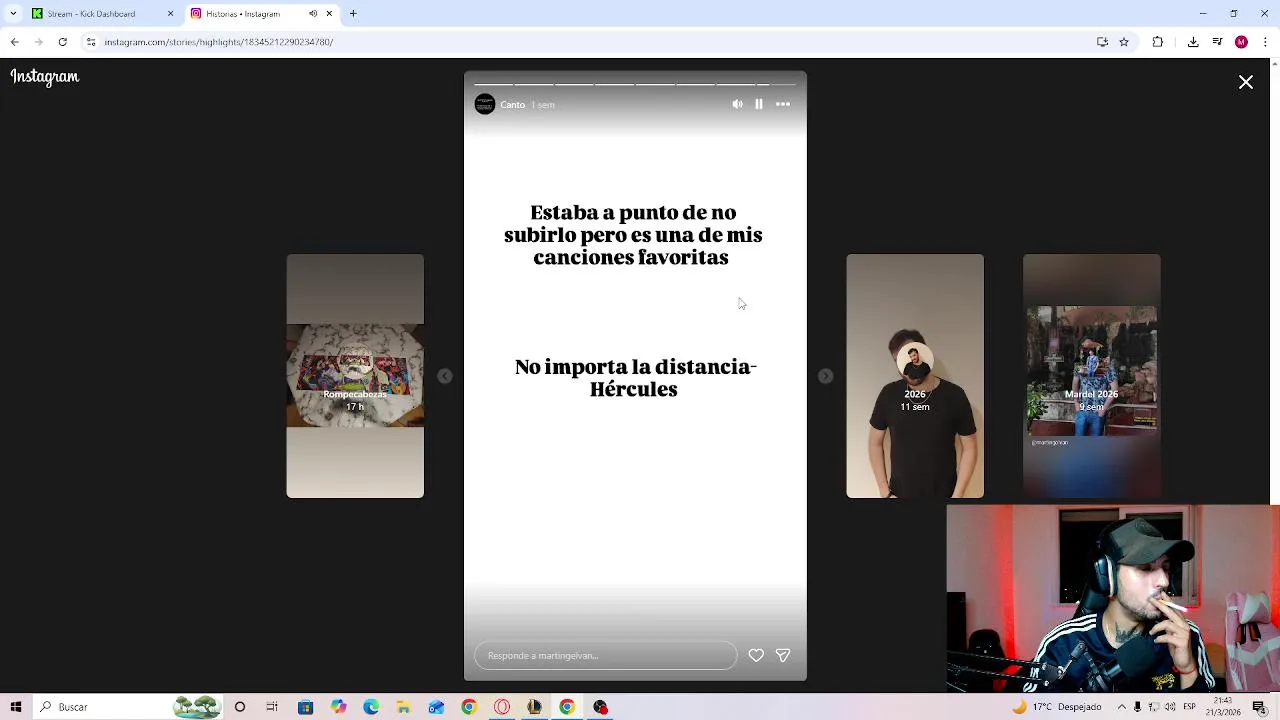The height and width of the screenshot is (720, 1280).
Task: Open the Windows Start menu
Action: (16, 707)
